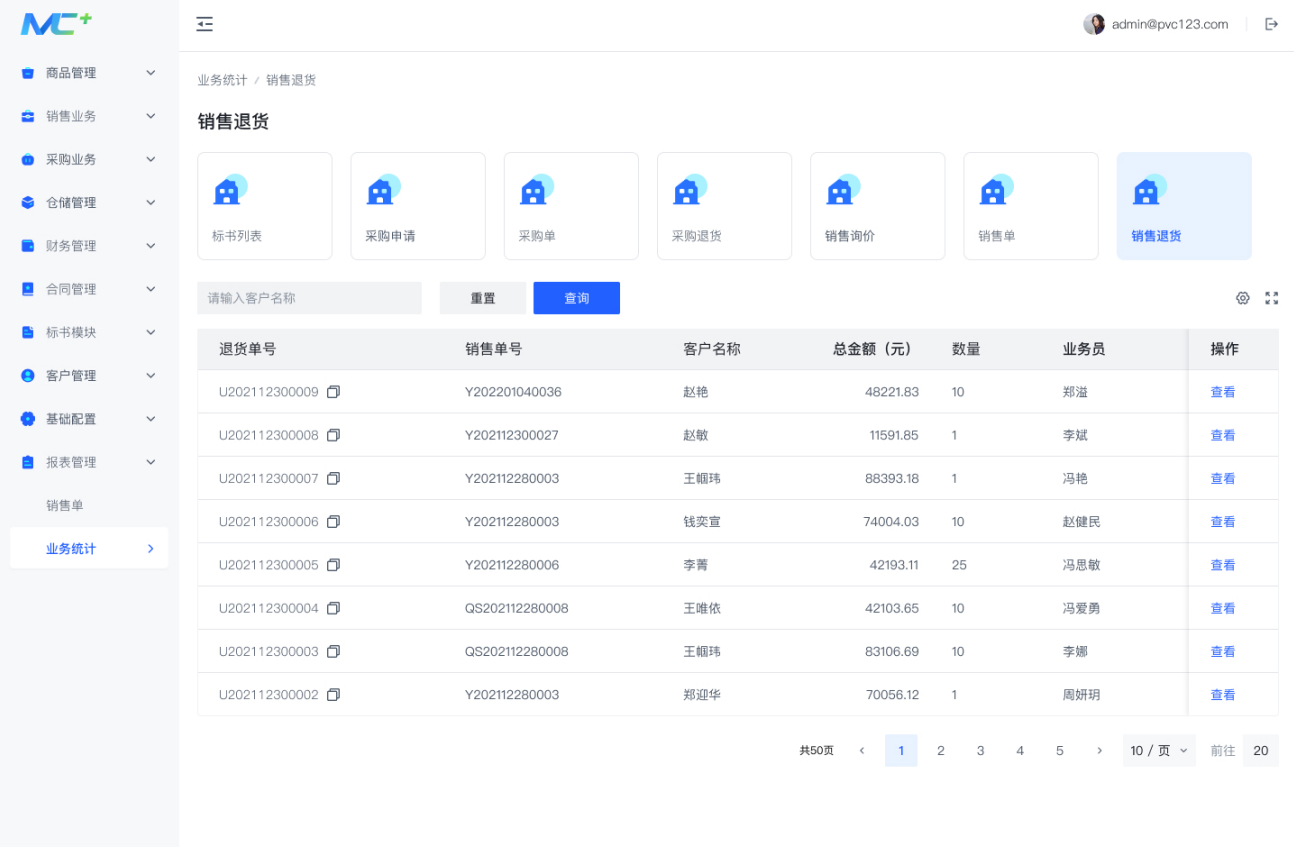
Task: Click the 标书模块 sidebar icon
Action: pyautogui.click(x=28, y=332)
